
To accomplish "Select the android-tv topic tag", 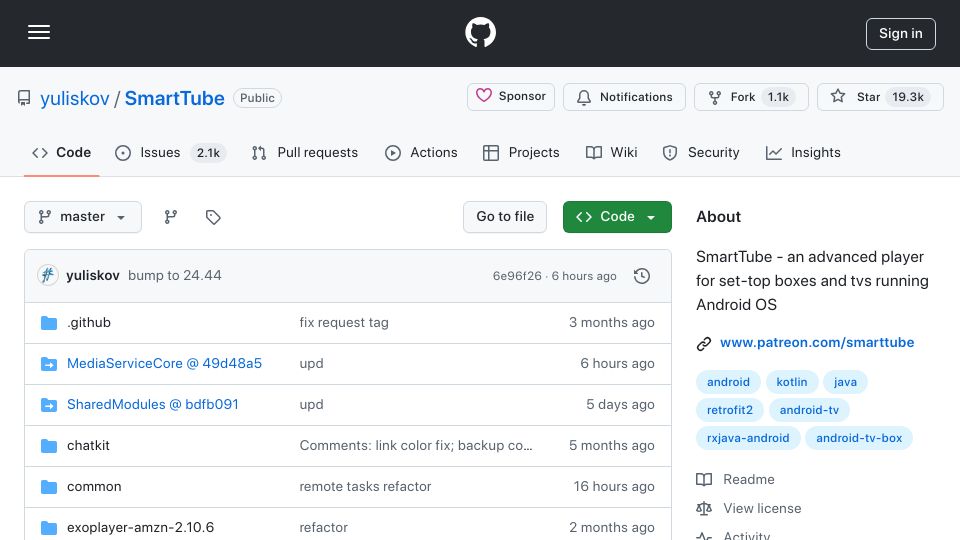I will coord(809,410).
